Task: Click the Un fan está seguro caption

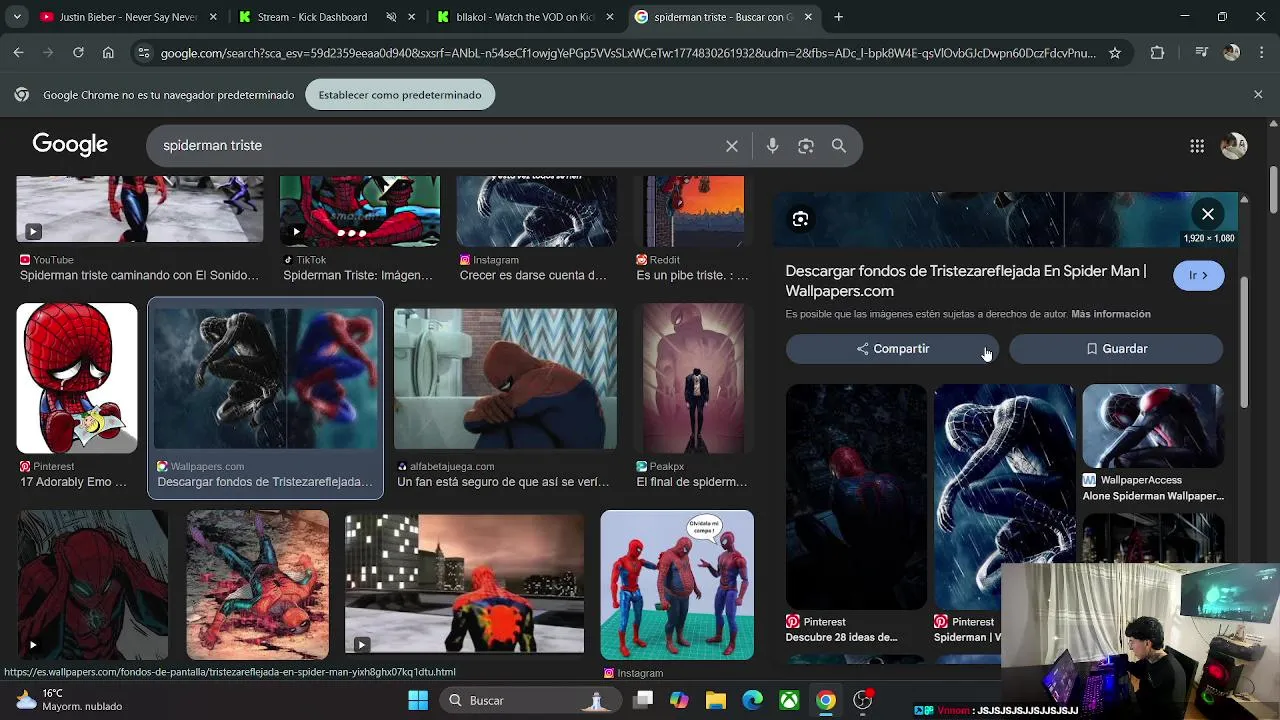Action: 503,482
